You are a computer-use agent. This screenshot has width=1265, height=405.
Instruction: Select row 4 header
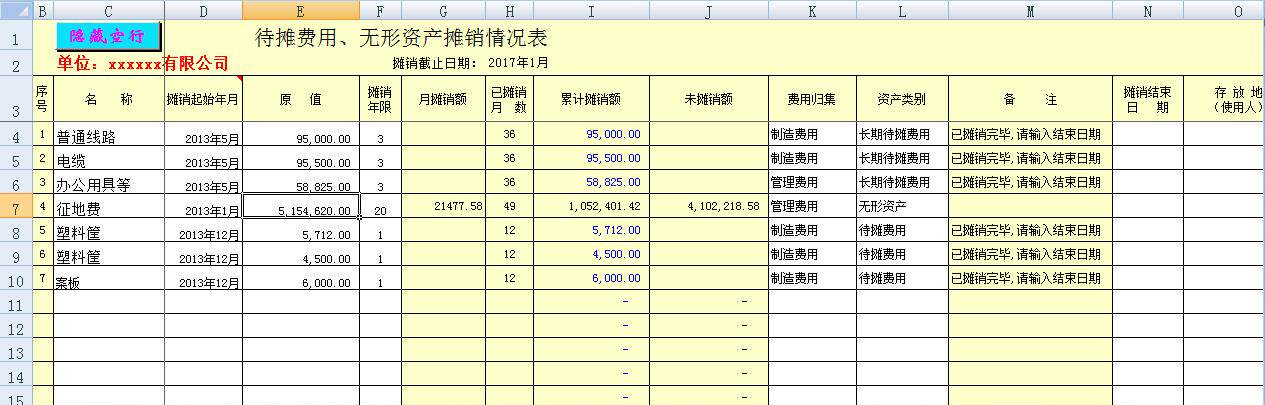[16, 135]
